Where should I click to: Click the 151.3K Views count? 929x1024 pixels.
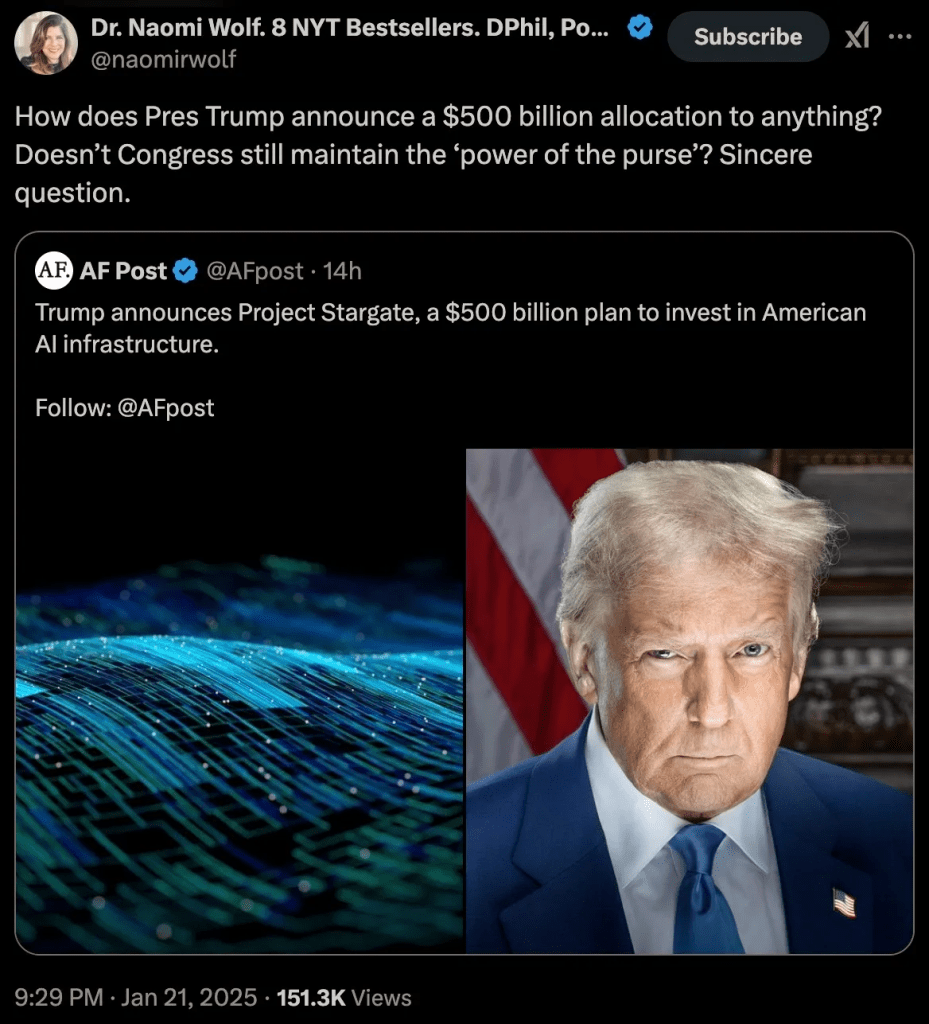344,997
